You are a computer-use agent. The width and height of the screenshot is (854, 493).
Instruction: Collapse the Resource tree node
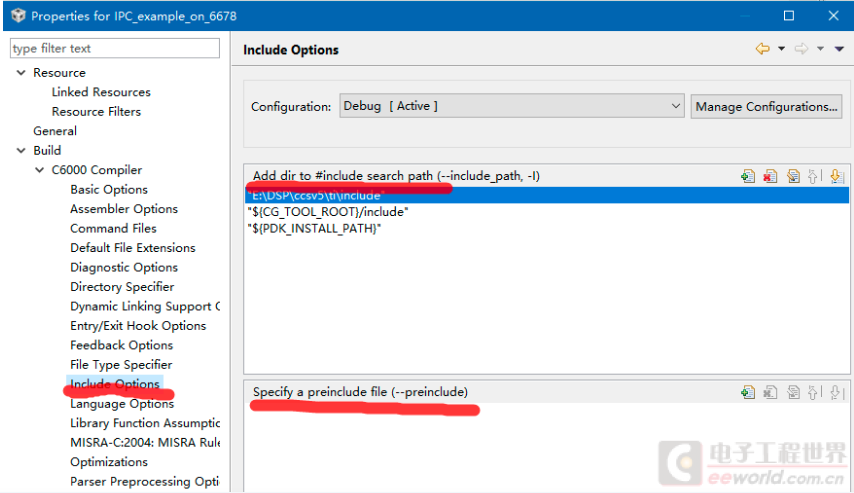(21, 73)
